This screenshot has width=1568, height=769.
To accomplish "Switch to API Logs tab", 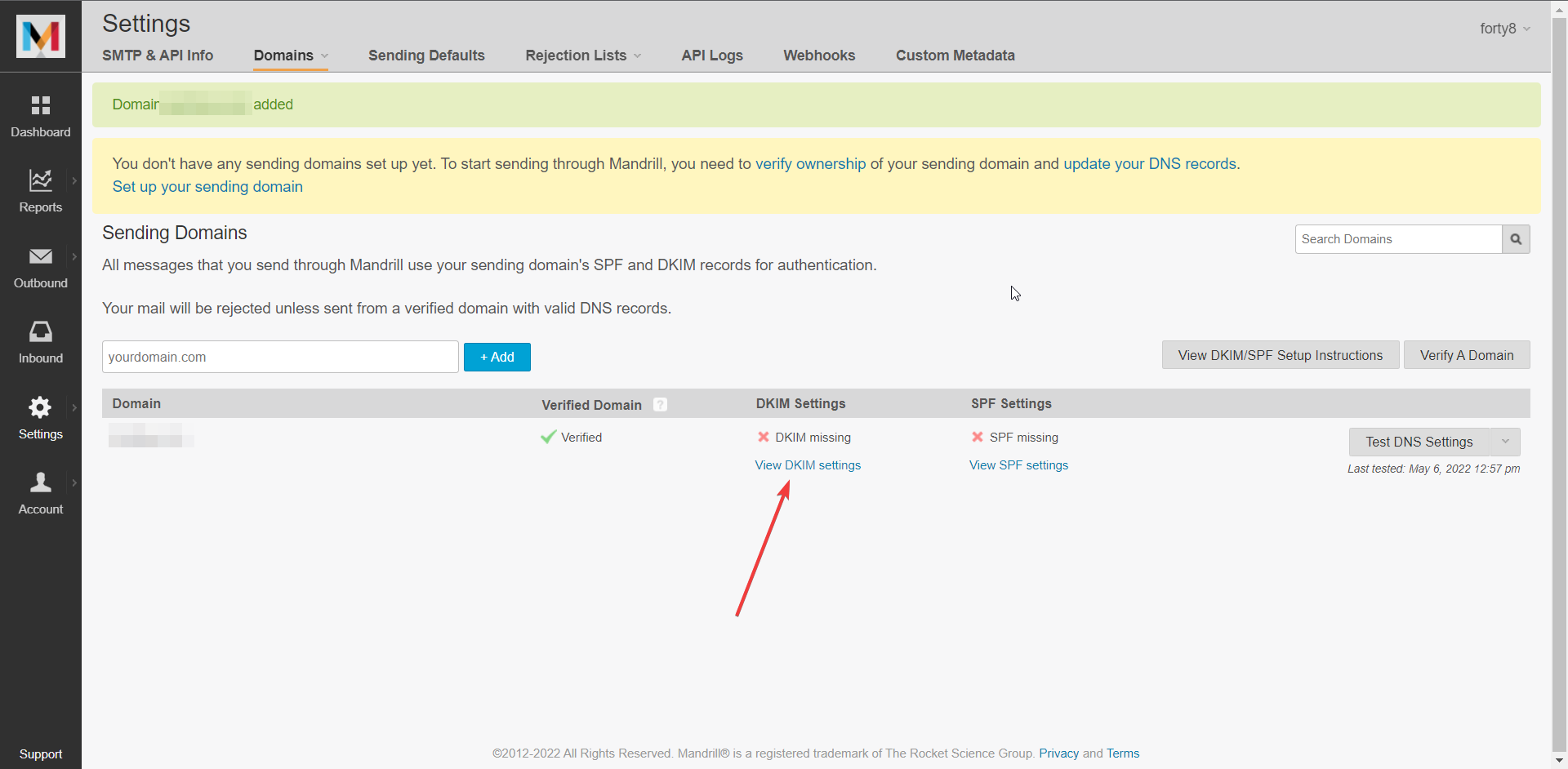I will tap(712, 56).
